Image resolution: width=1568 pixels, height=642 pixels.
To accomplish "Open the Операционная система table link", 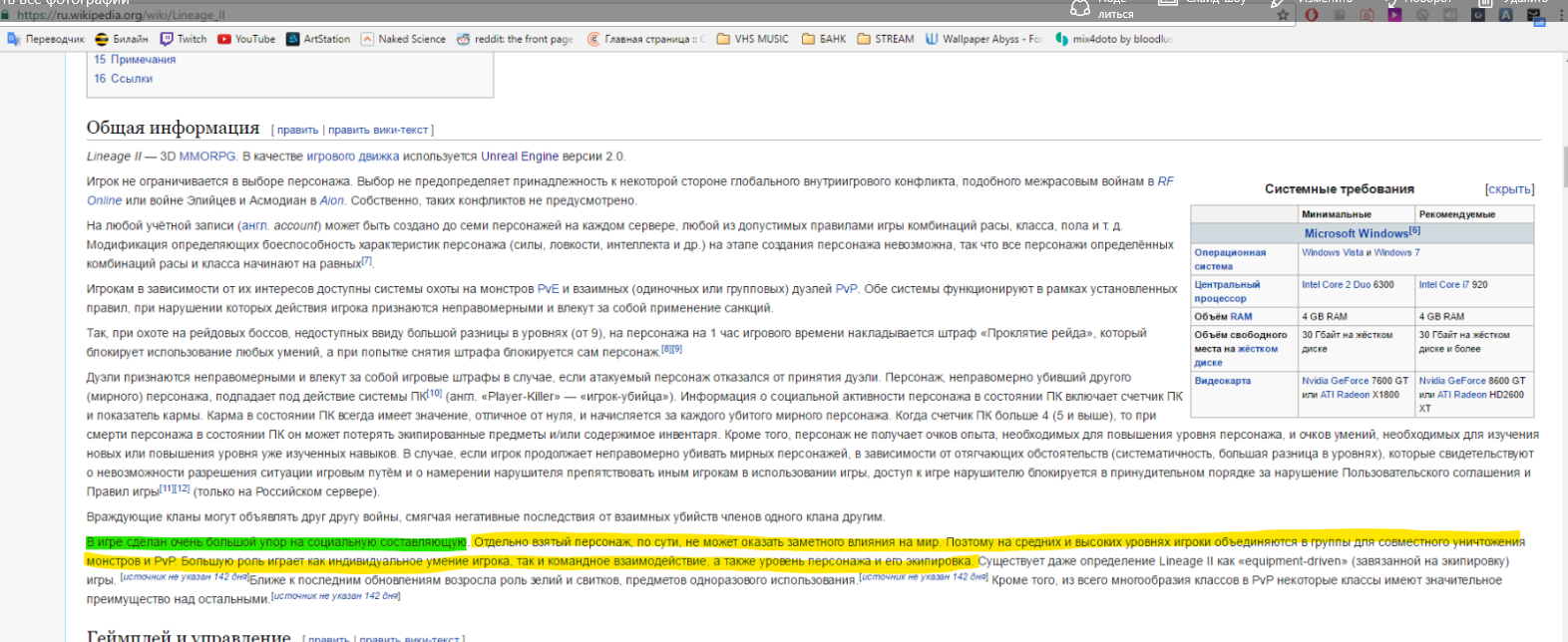I will (1230, 259).
